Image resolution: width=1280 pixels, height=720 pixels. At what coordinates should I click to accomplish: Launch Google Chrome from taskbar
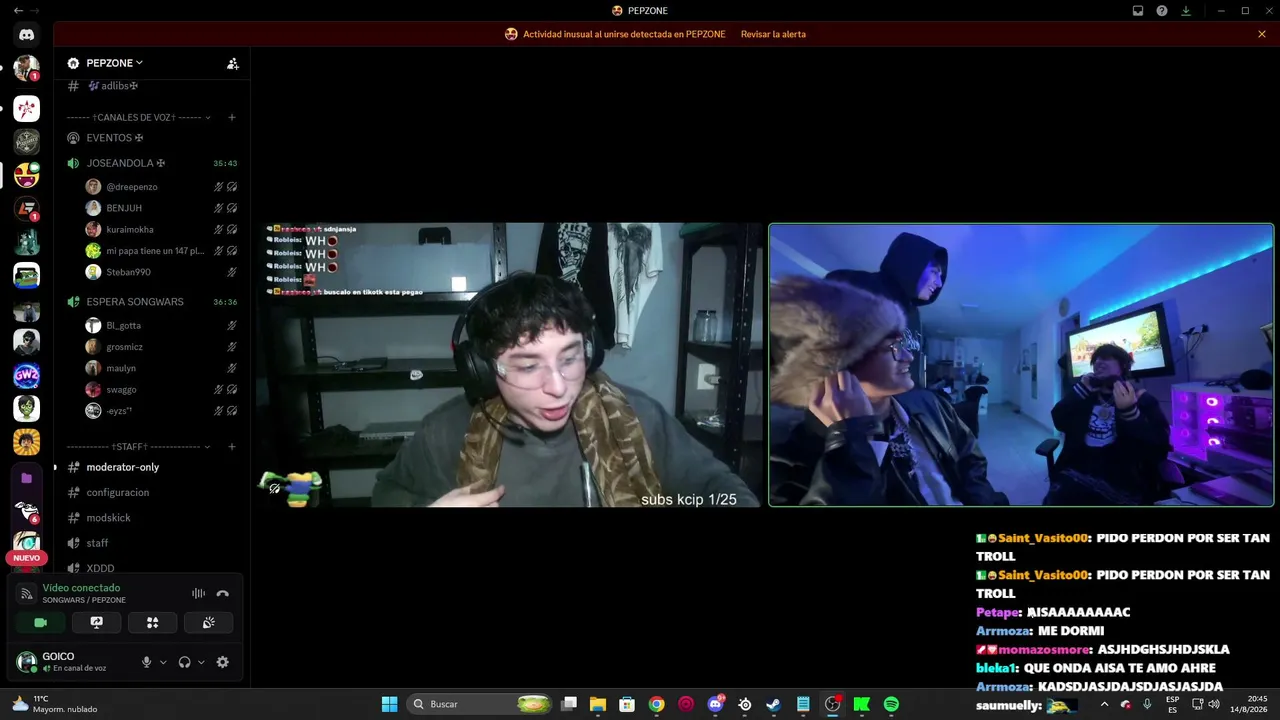click(x=656, y=704)
